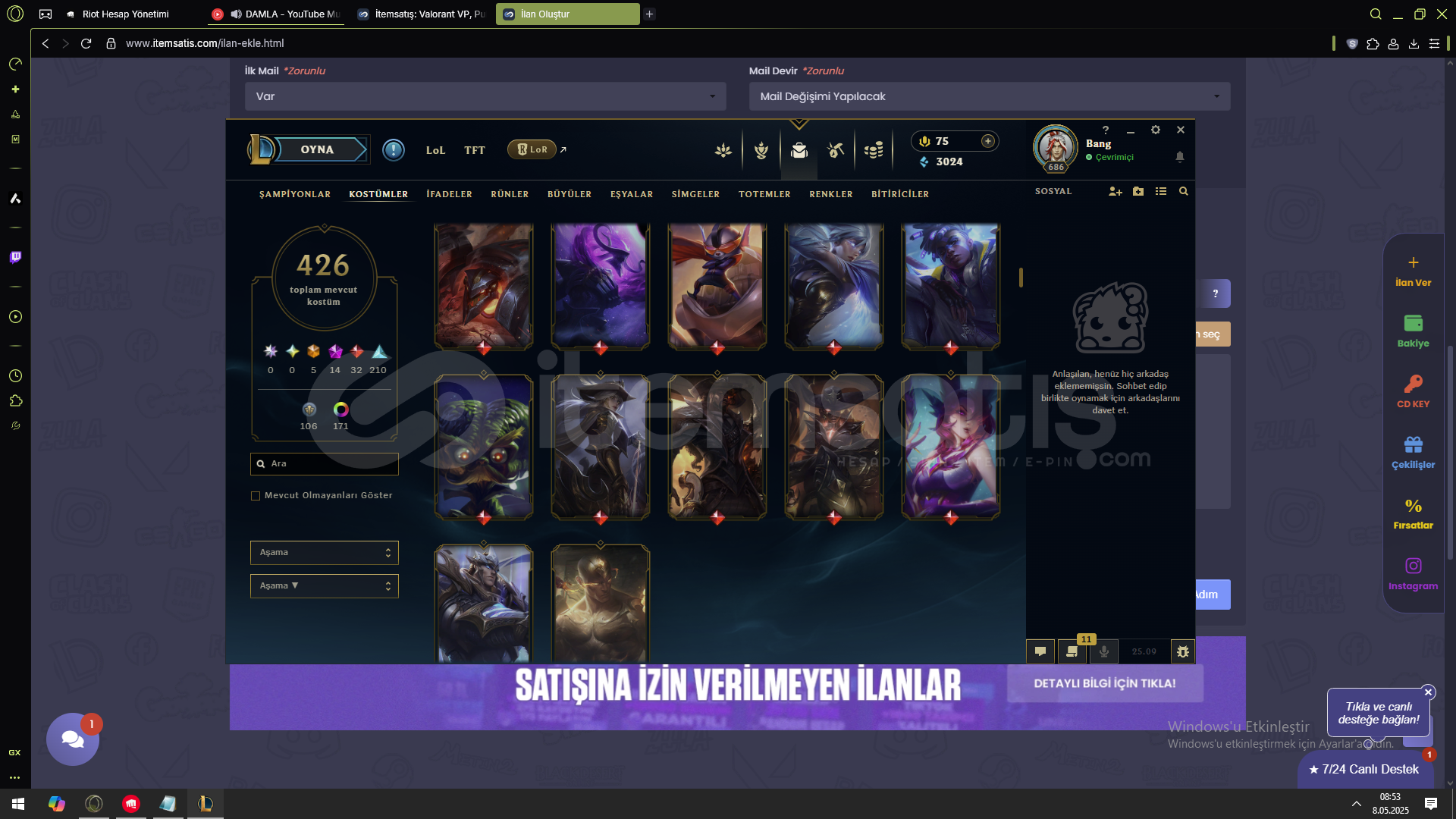Screen dimensions: 1456x819
Task: Open the sidebar three-dots more menu
Action: coord(14,777)
